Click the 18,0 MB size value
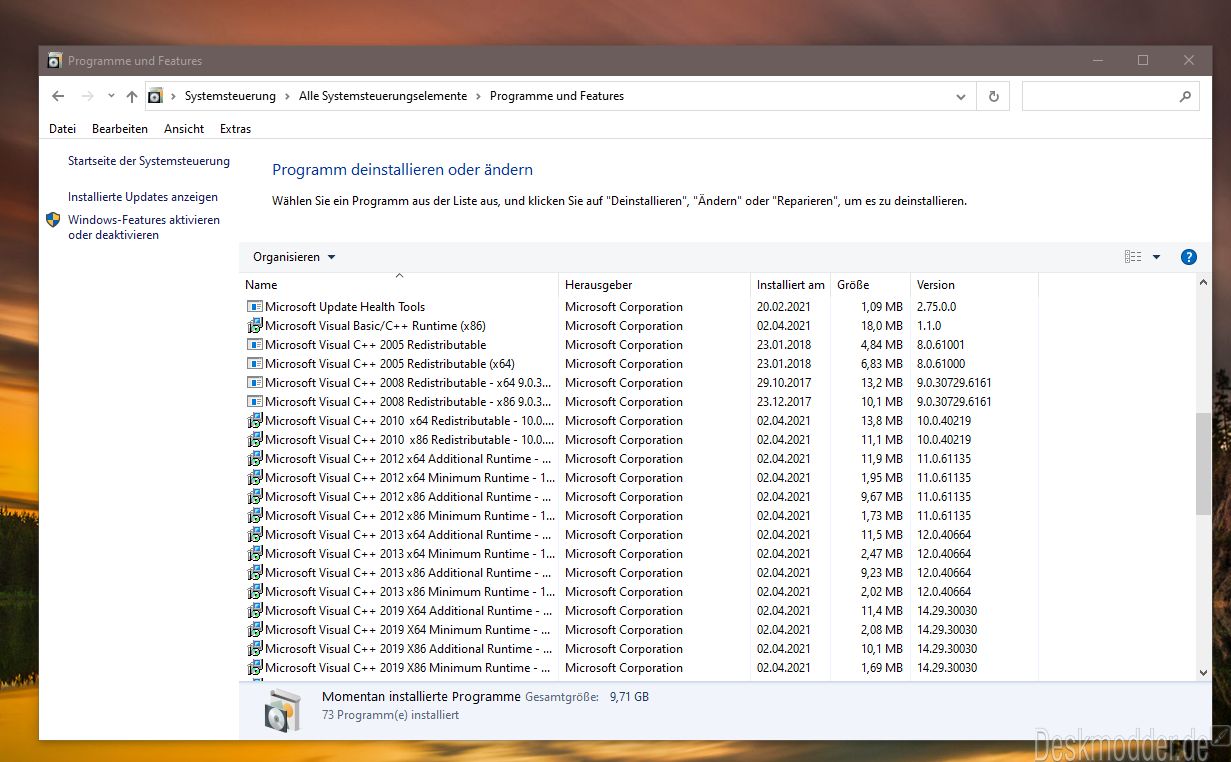1231x762 pixels. (881, 326)
